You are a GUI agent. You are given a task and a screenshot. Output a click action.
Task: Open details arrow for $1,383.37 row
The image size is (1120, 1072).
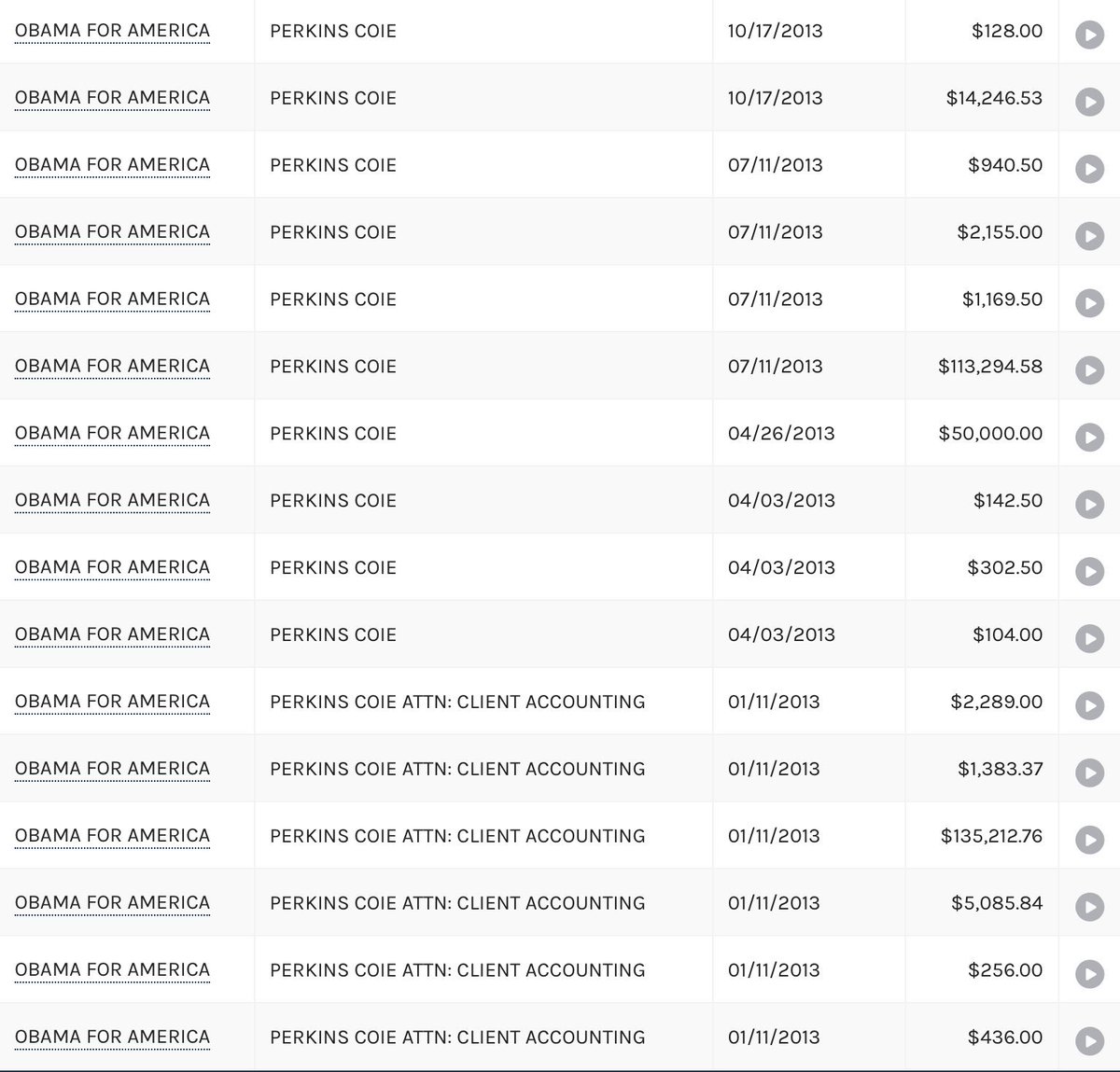point(1089,773)
